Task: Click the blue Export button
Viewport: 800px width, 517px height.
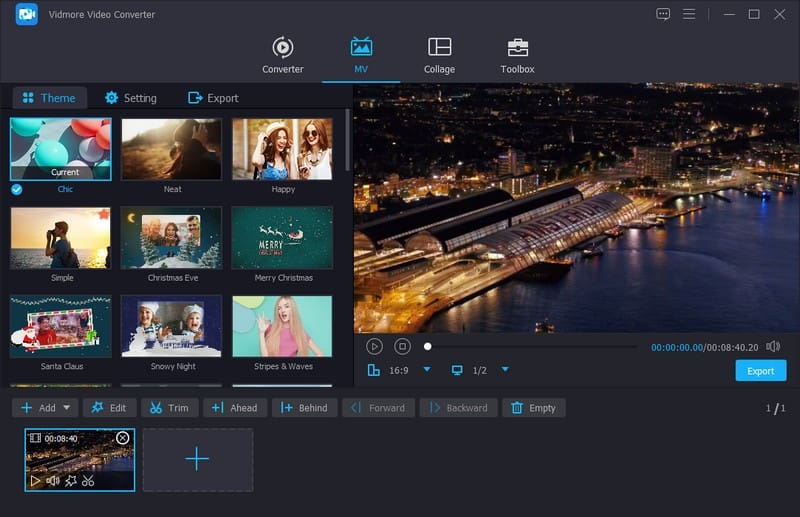Action: (x=761, y=371)
